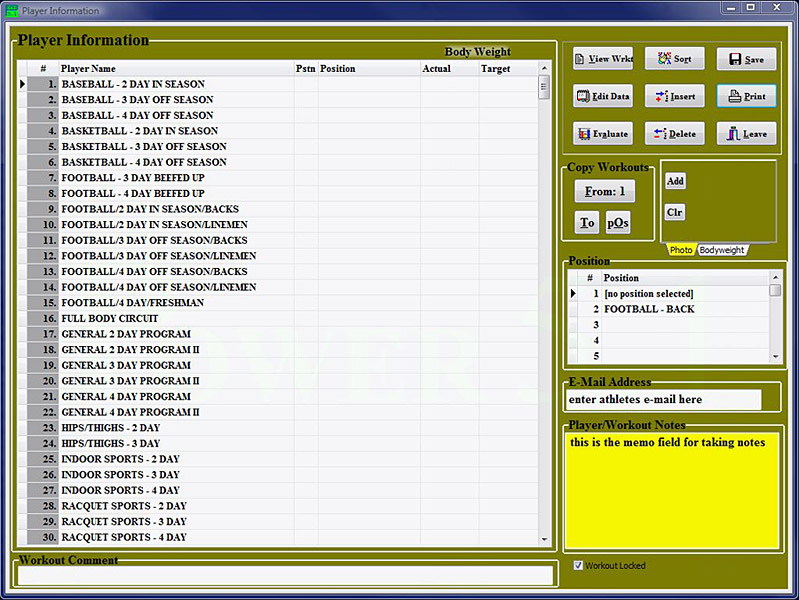
Task: Save the player information
Action: (x=746, y=59)
